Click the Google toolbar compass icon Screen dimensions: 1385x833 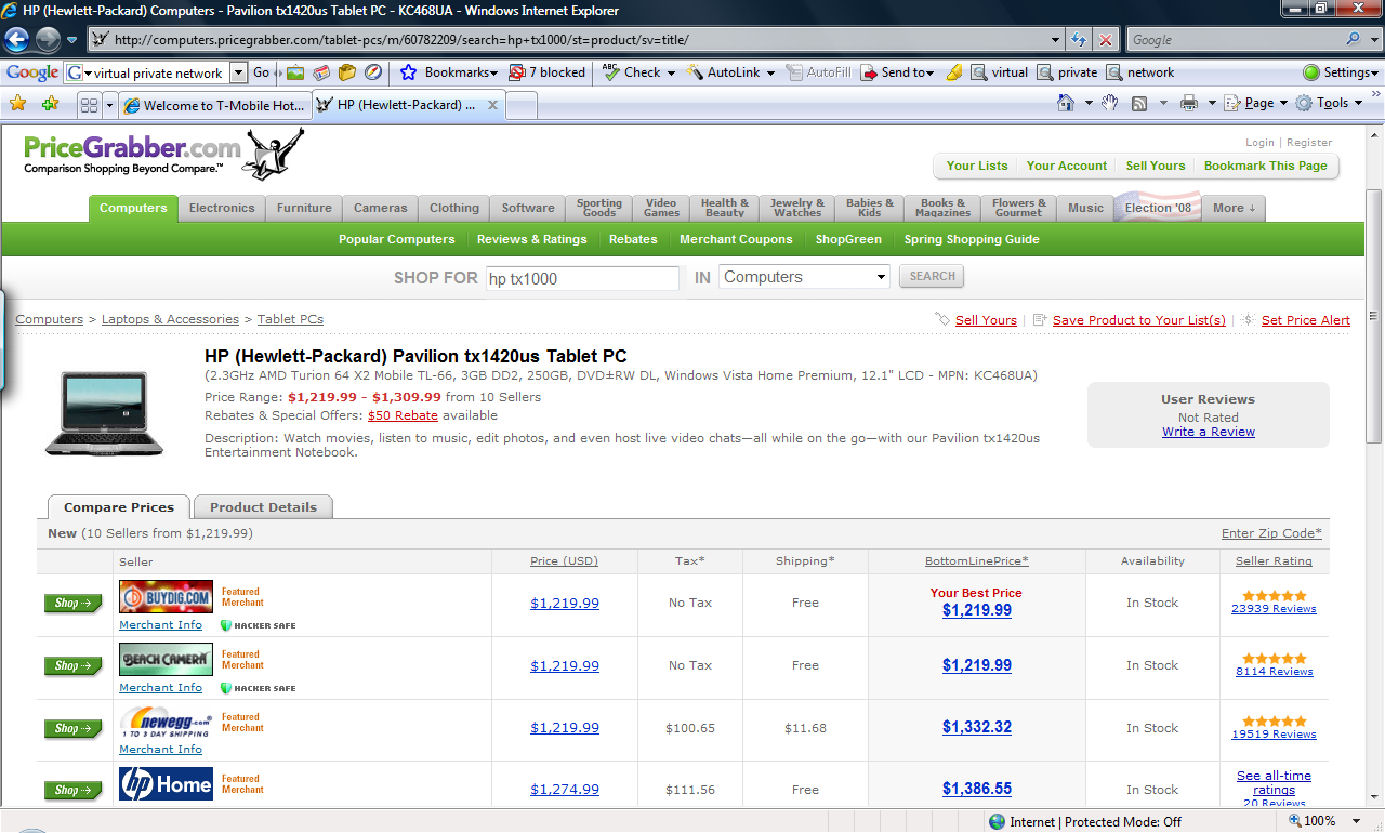pyautogui.click(x=373, y=72)
